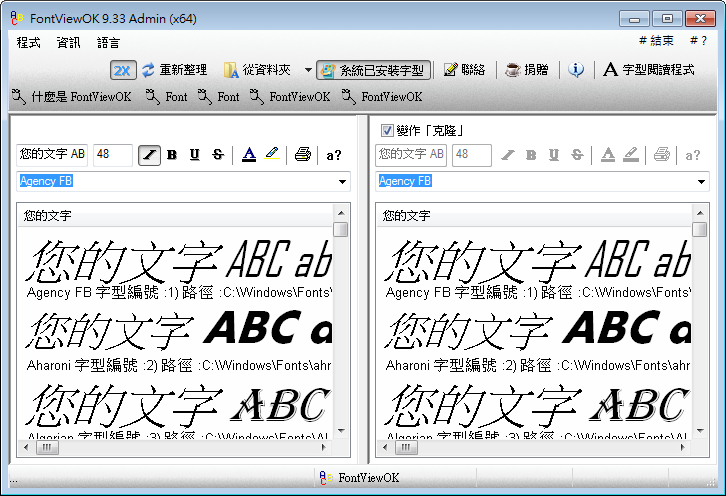The width and height of the screenshot is (726, 496).
Task: Click the 捐贈 donate coffee cup
Action: click(x=513, y=70)
